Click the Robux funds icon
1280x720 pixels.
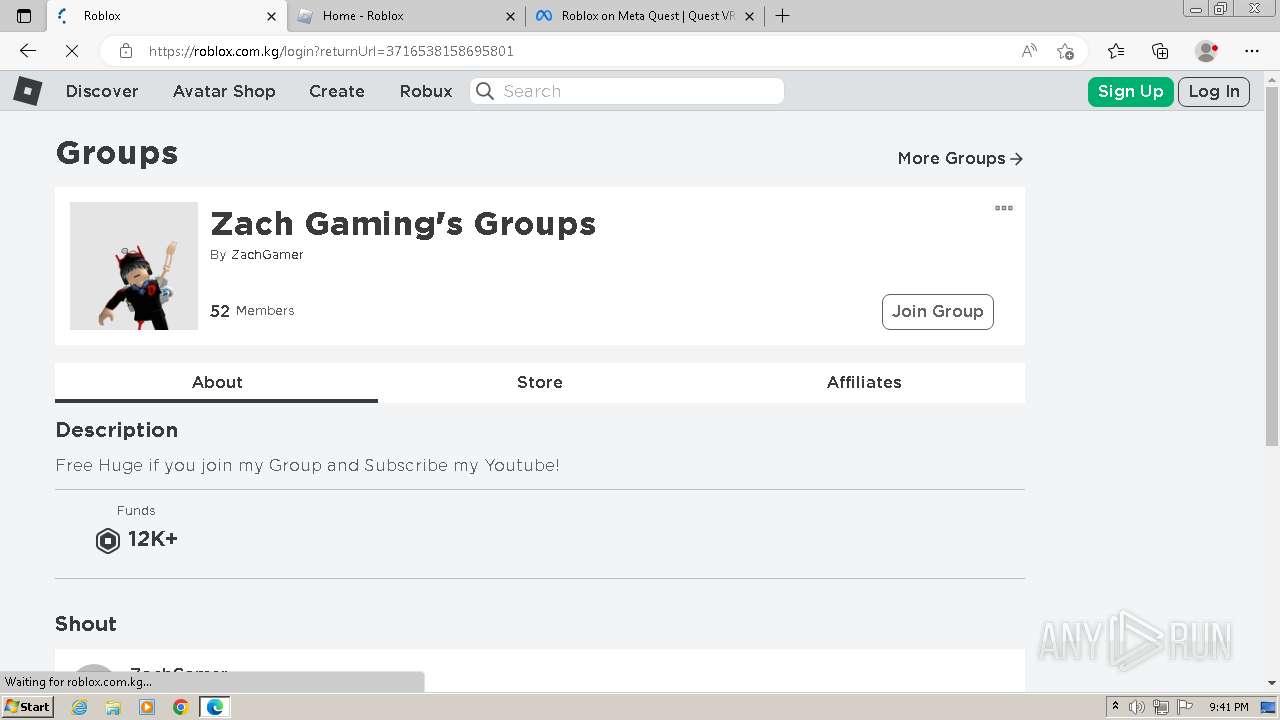pos(107,541)
